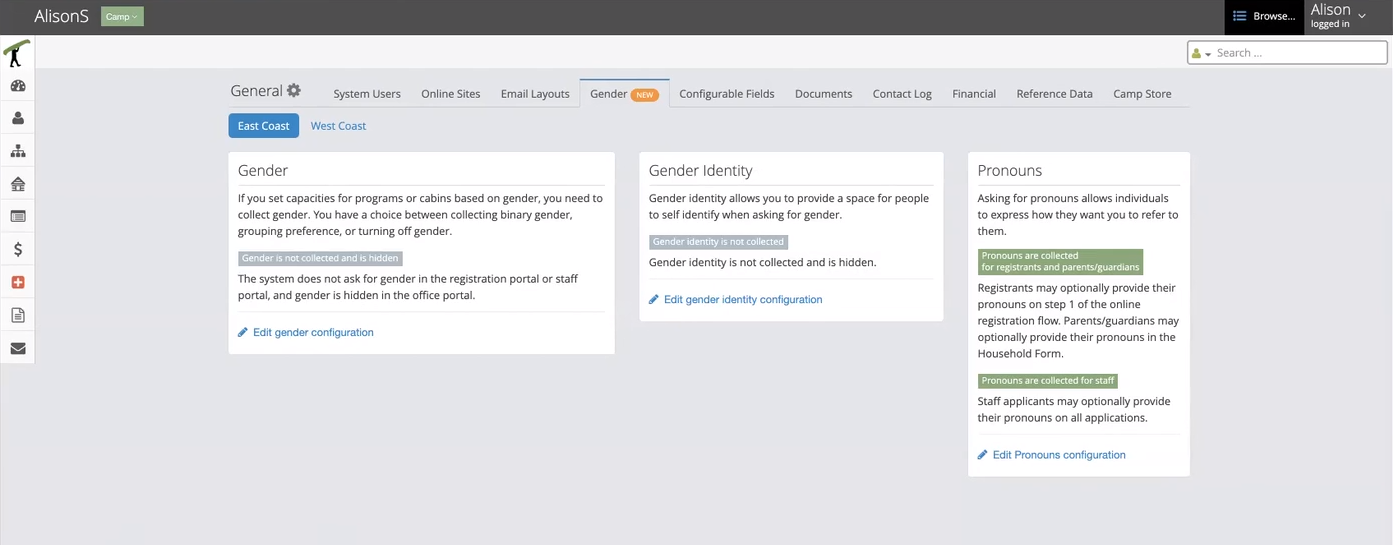Switch to the Financial tab
Screen dimensions: 1393x545
(974, 94)
